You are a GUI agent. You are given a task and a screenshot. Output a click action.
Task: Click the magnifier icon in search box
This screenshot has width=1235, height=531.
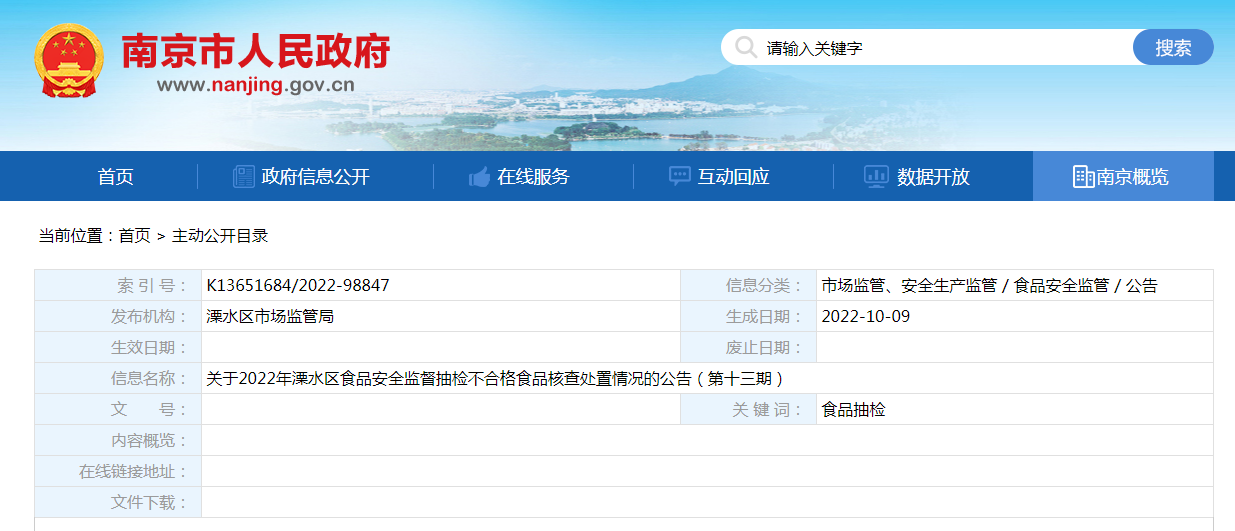tap(746, 47)
